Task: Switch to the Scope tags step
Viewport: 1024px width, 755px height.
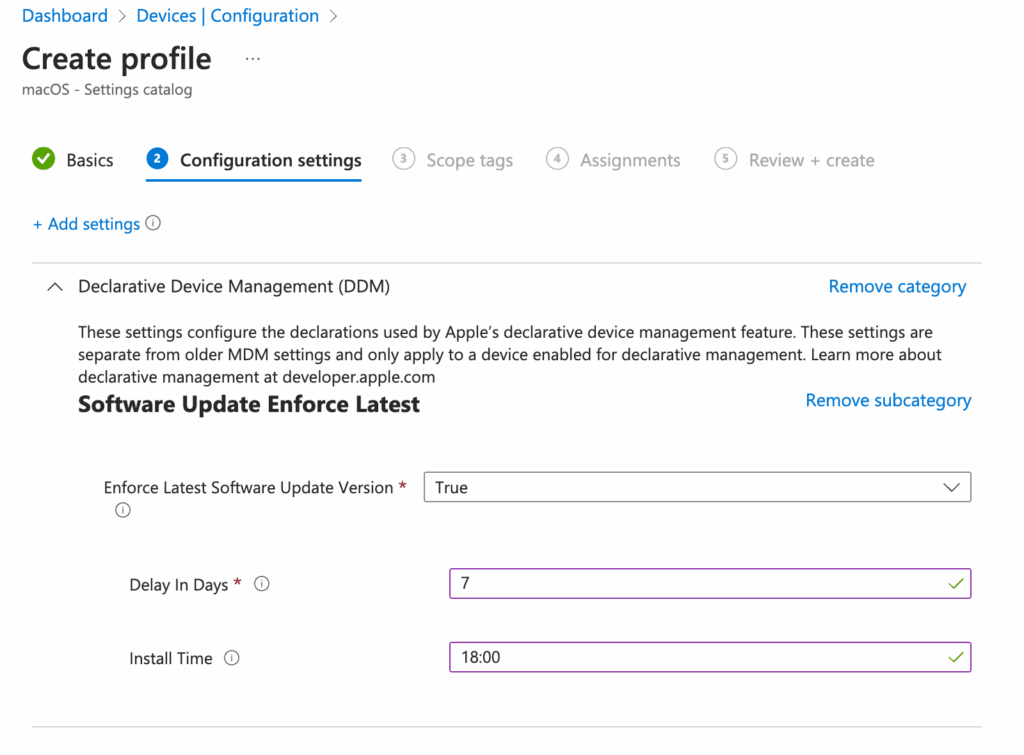Action: click(x=469, y=160)
